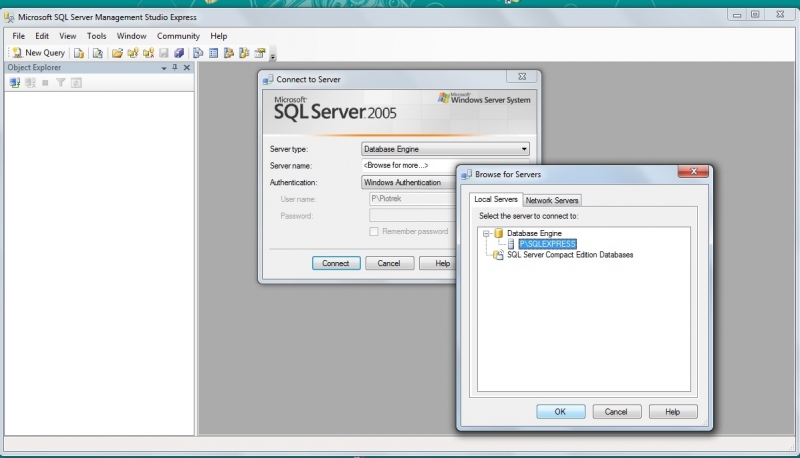Click OK in Browse for Servers

[x=560, y=412]
